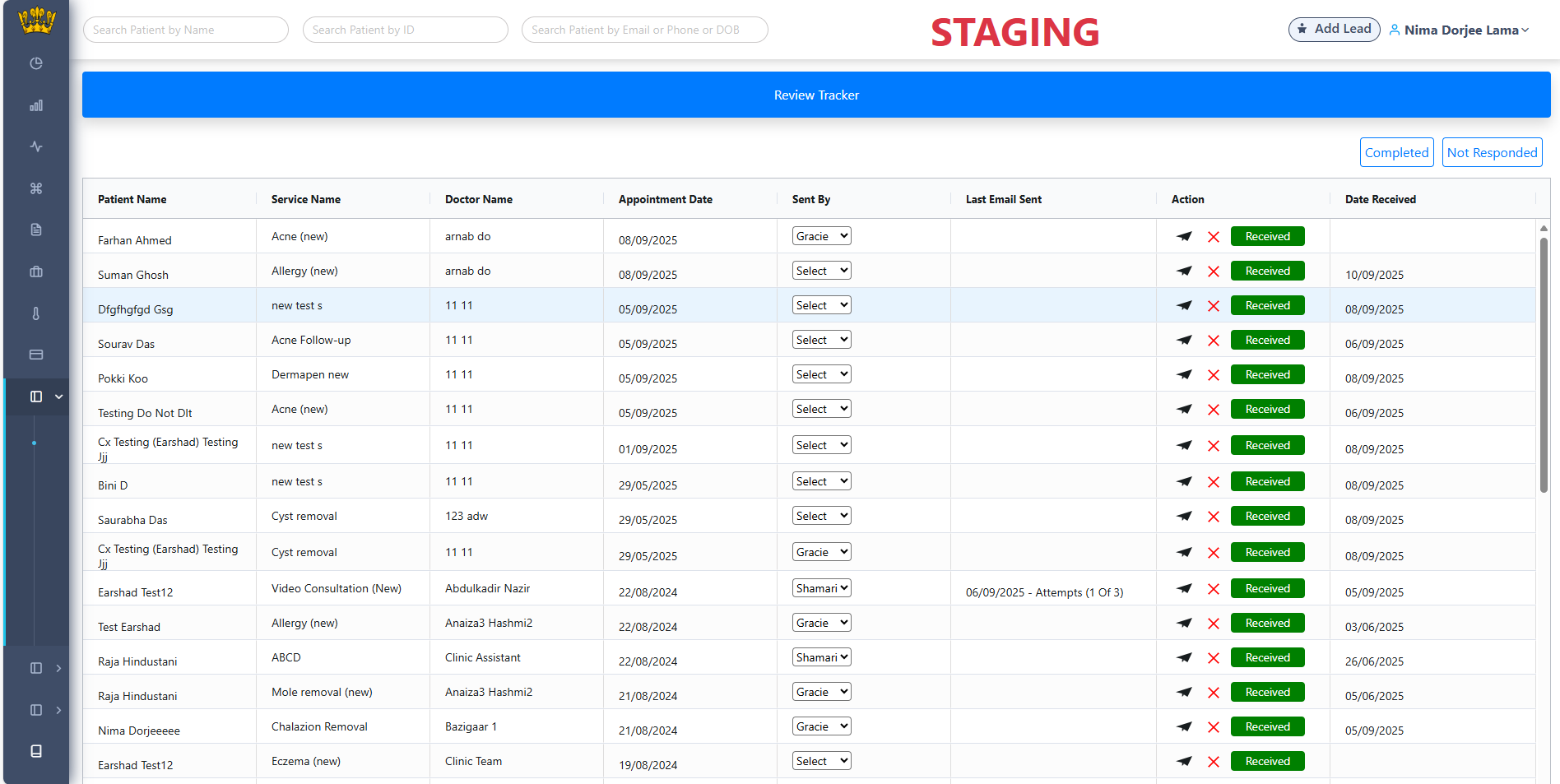The image size is (1560, 784).
Task: Open the Sent By dropdown for Sourav Das
Action: click(x=821, y=340)
